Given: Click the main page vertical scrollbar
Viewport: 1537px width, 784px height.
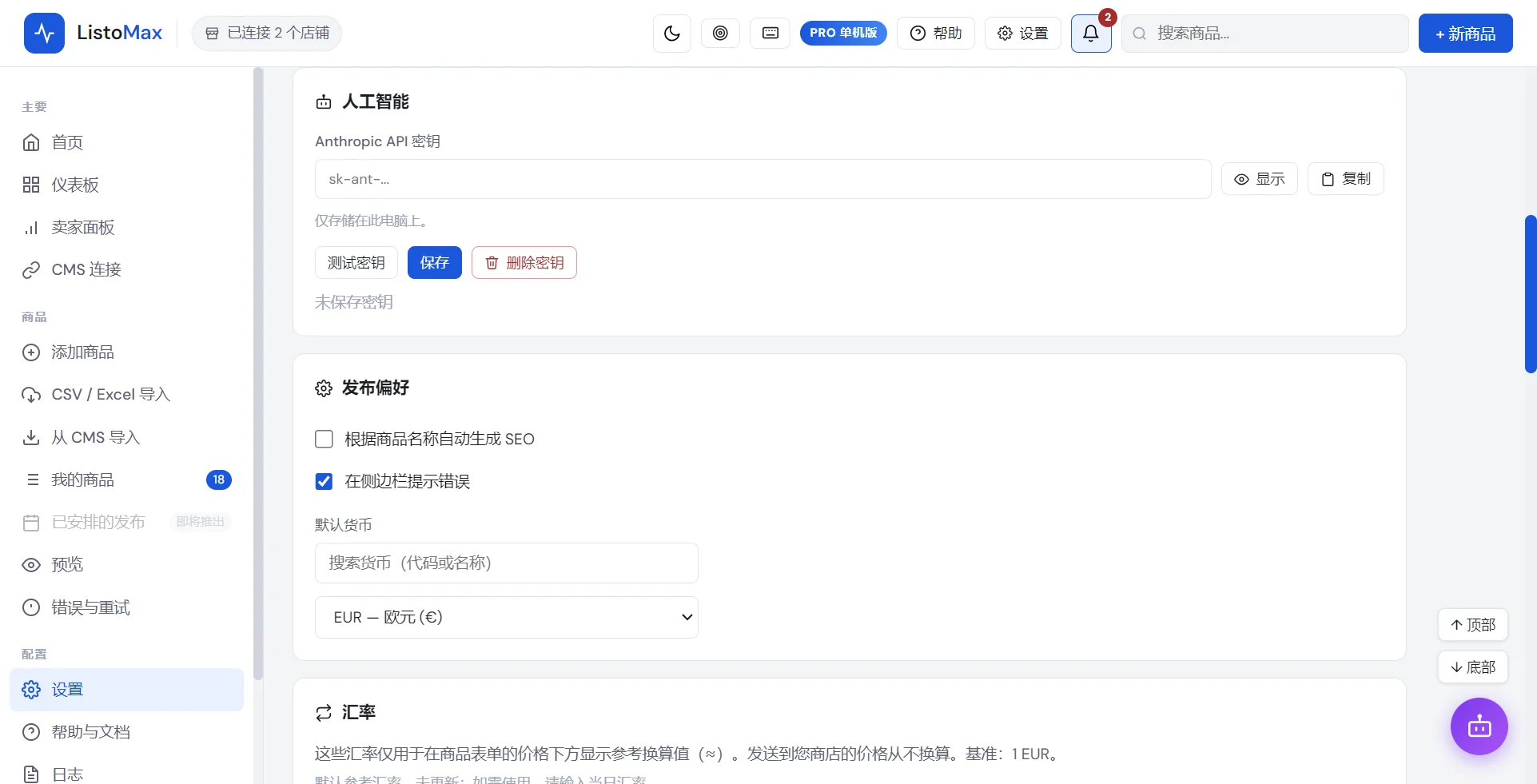Looking at the screenshot, I should [1531, 294].
